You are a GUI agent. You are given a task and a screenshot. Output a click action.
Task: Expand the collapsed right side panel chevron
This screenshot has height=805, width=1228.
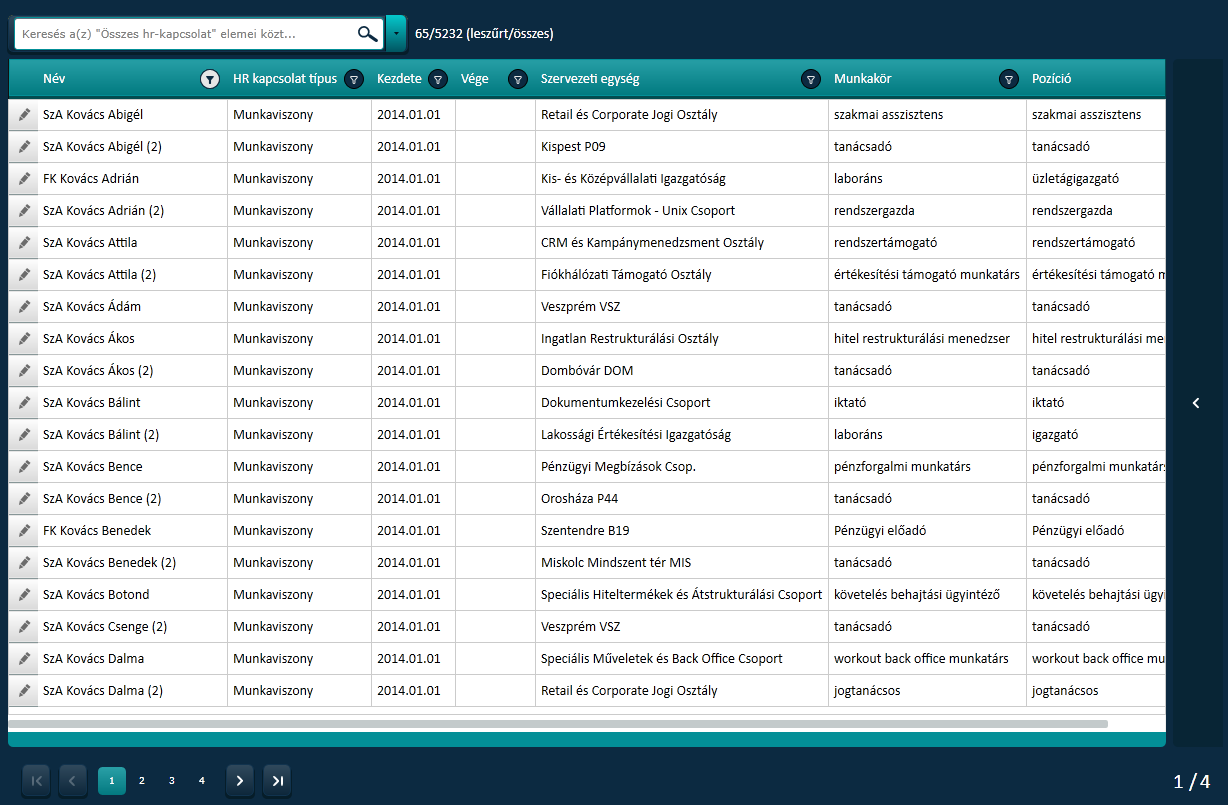(1196, 403)
